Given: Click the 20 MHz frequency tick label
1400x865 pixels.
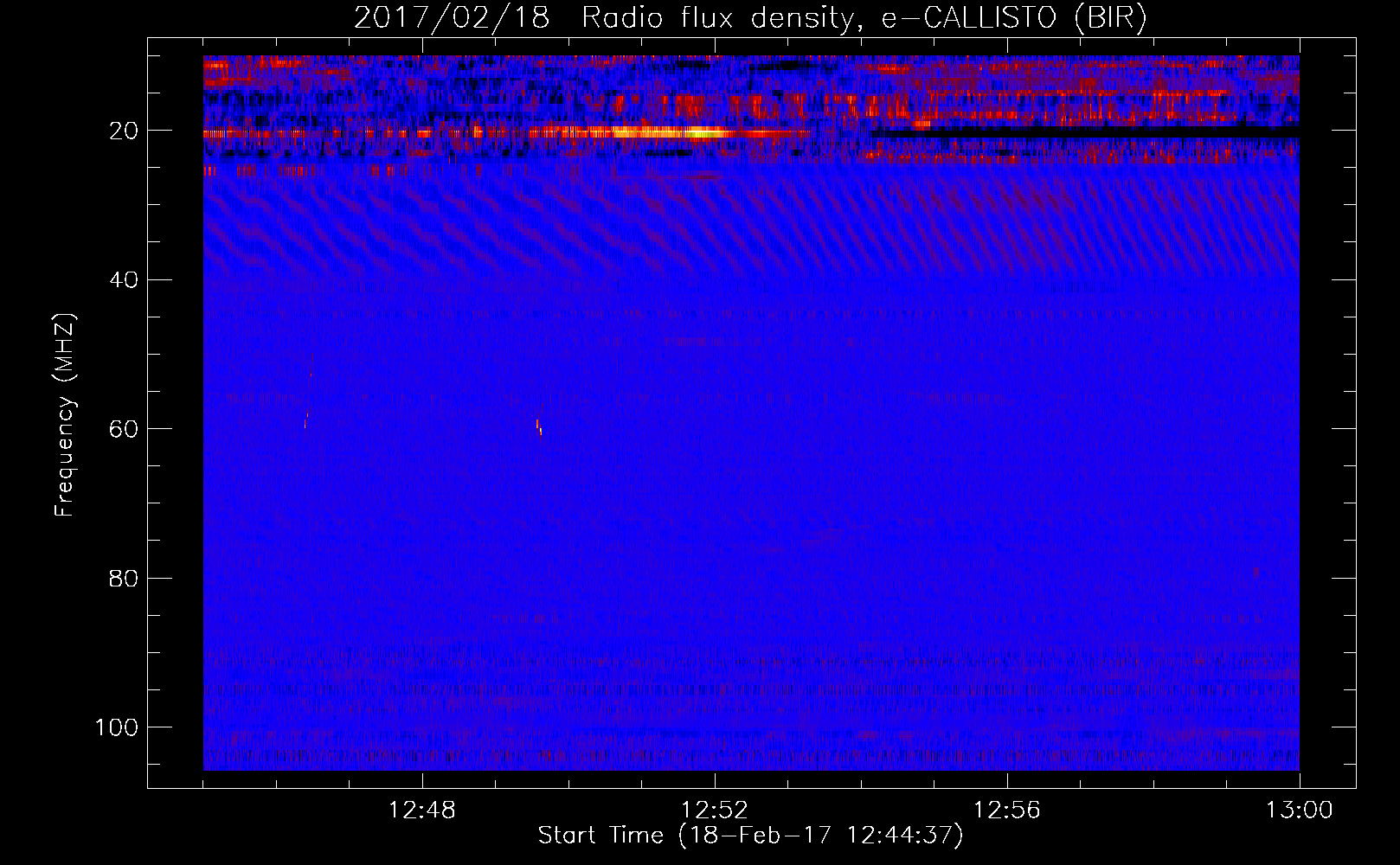Looking at the screenshot, I should click(x=124, y=131).
